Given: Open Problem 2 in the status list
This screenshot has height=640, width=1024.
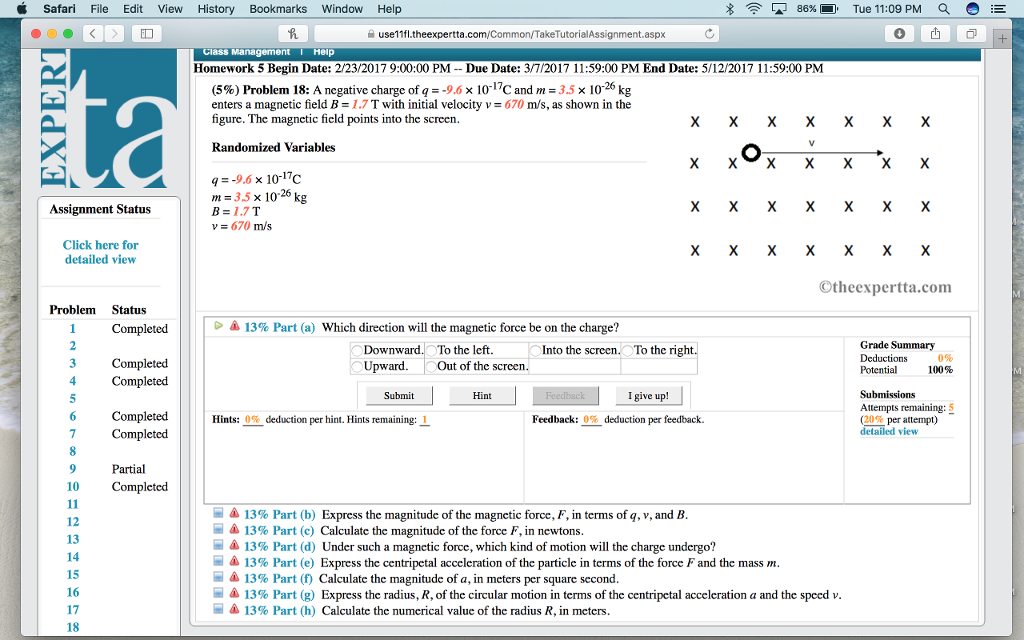Looking at the screenshot, I should (72, 345).
